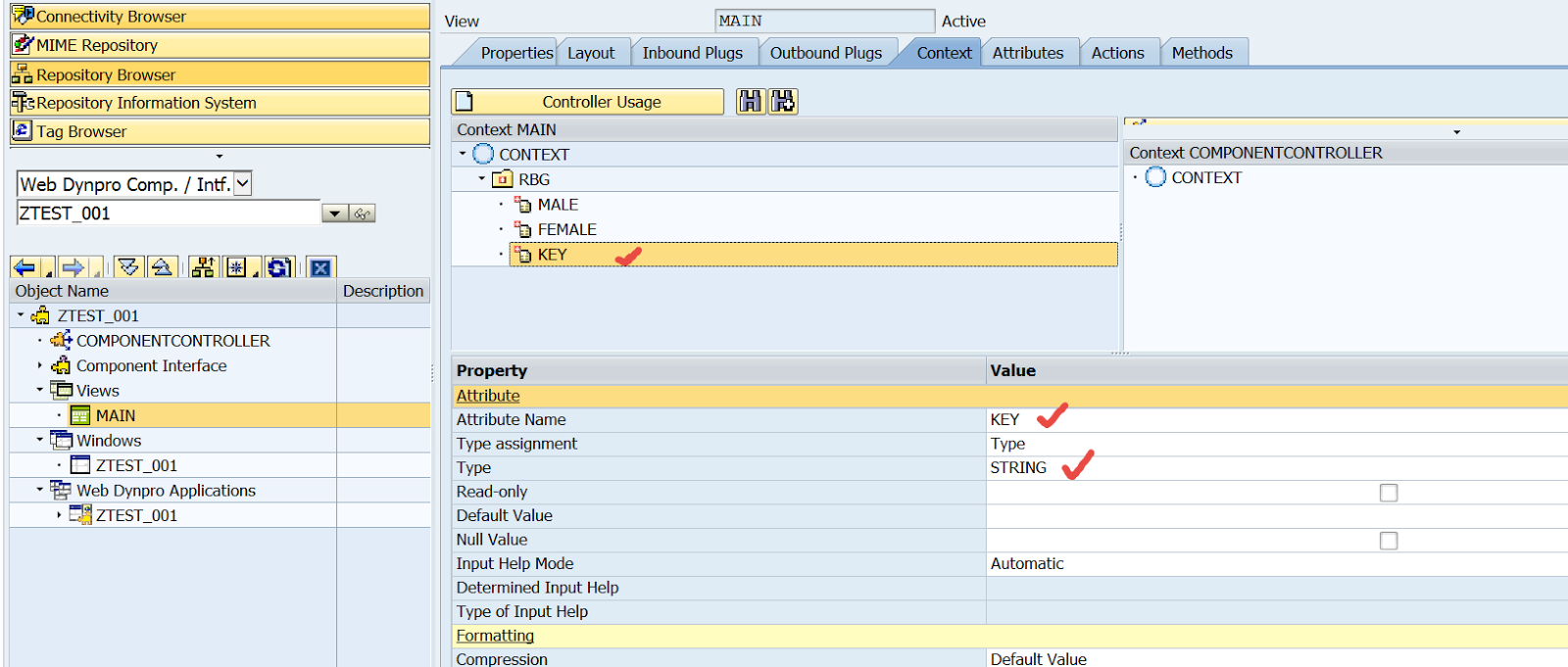Click the blue back navigation arrow

tap(24, 267)
